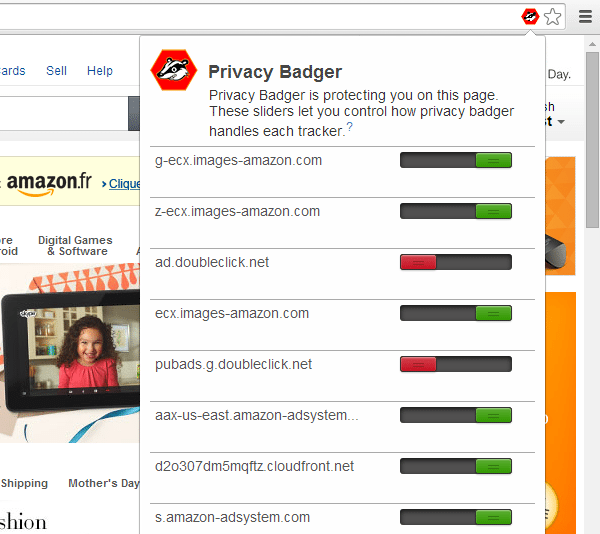Click the Privacy Badger logo in popup
Viewport: 600px width, 534px height.
click(174, 70)
